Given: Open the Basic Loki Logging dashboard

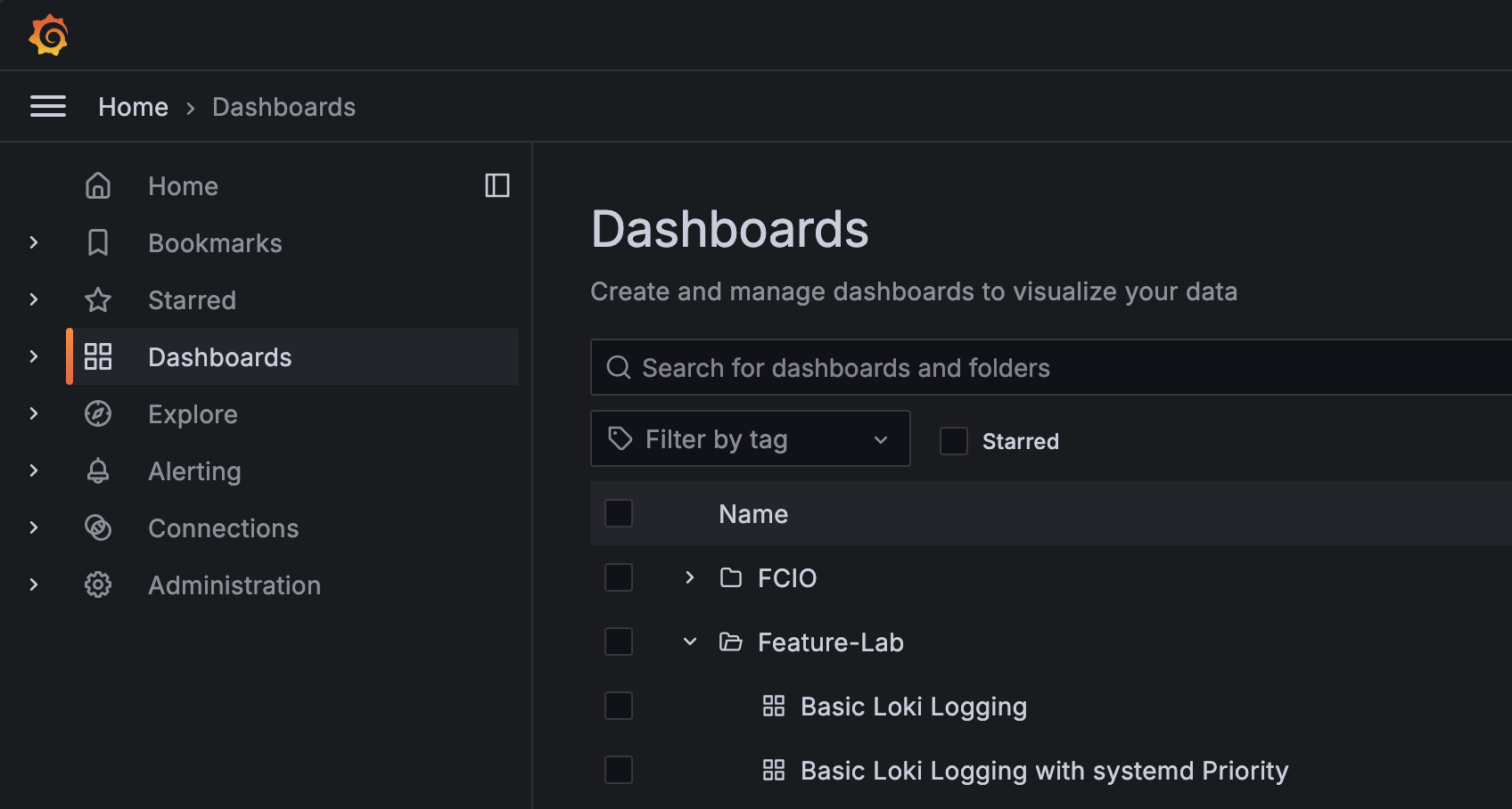Looking at the screenshot, I should tap(913, 707).
